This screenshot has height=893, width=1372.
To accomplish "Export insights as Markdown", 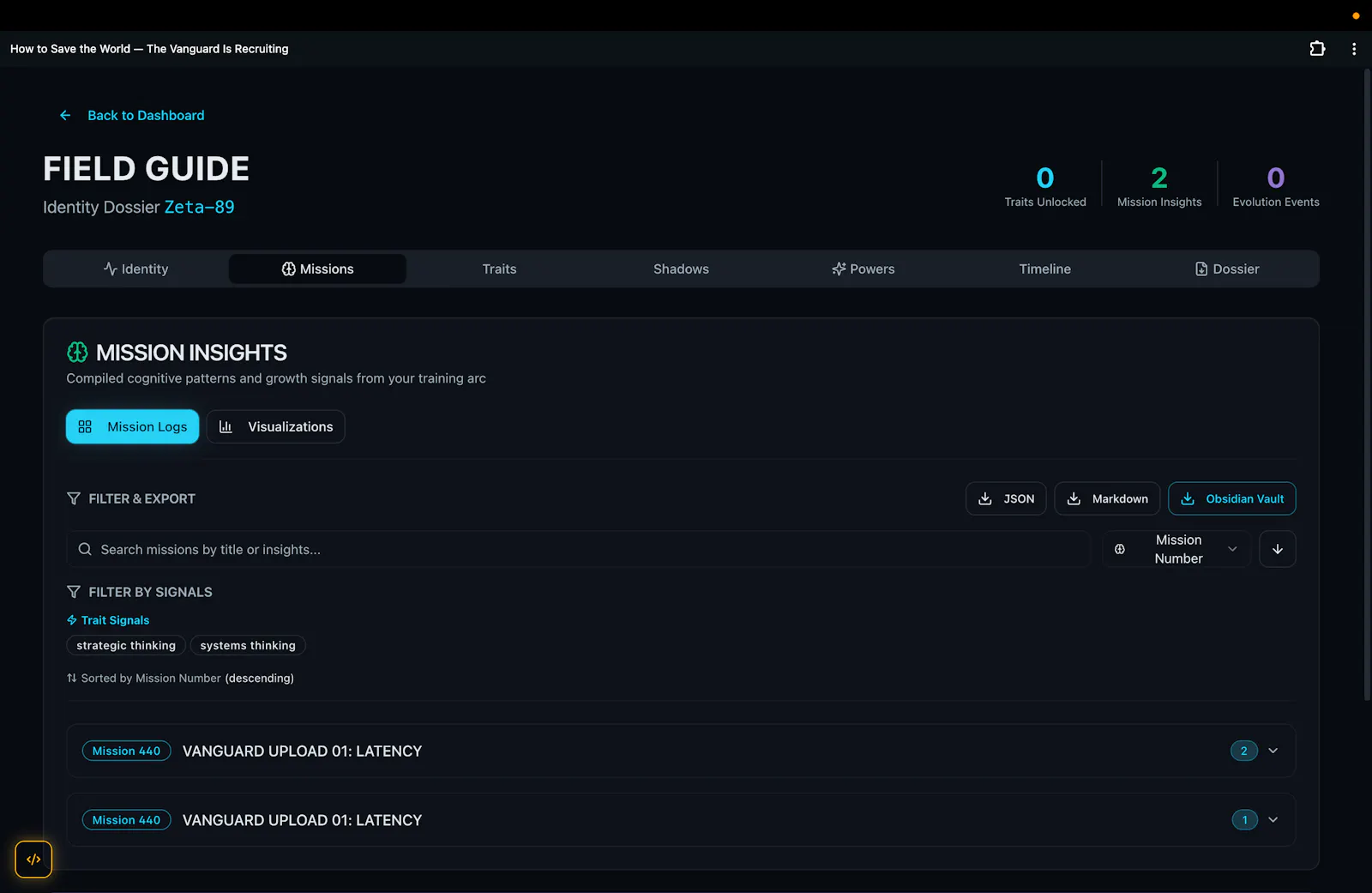I will coord(1107,498).
